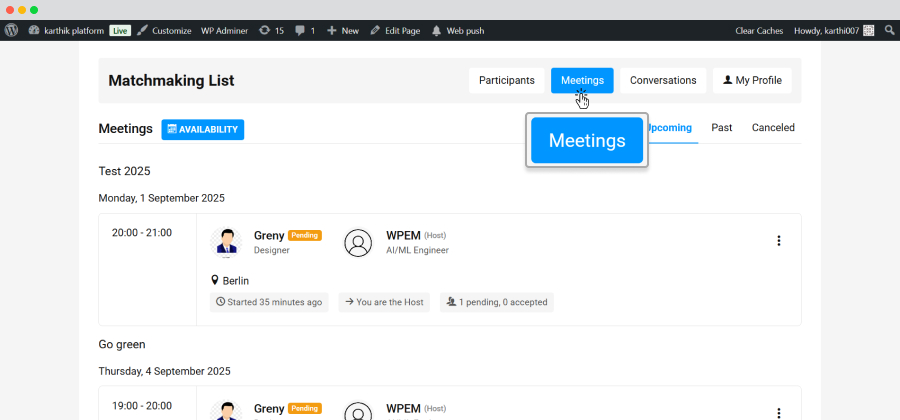Click Greny's avatar in the Berlin meeting
The width and height of the screenshot is (900, 420).
(226, 243)
